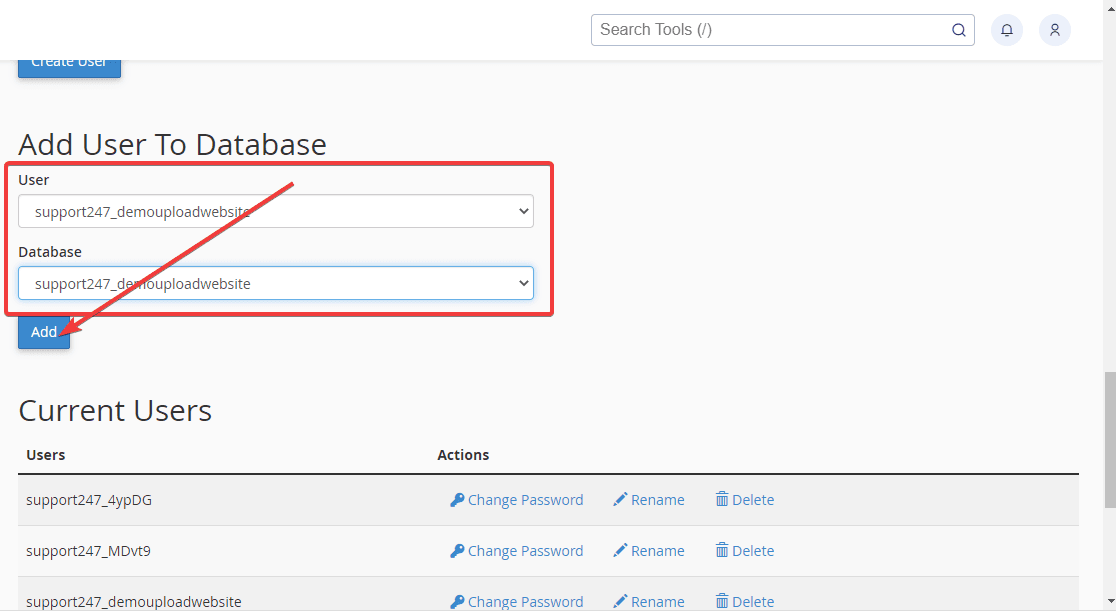Click the key icon beside support247_4ypDG's Change Password
The height and width of the screenshot is (611, 1116).
tap(458, 499)
